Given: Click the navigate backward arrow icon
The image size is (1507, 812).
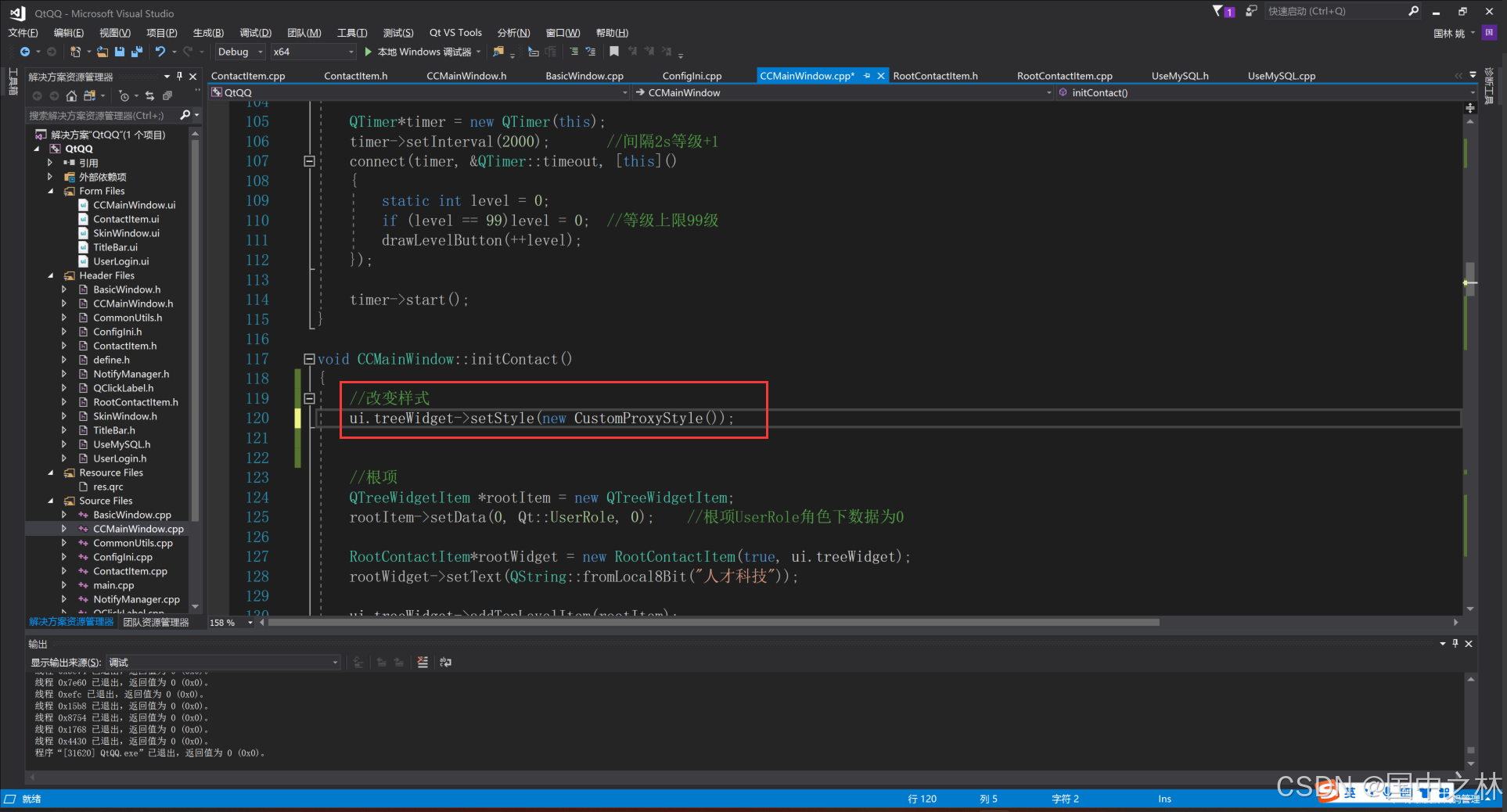Looking at the screenshot, I should pos(25,52).
